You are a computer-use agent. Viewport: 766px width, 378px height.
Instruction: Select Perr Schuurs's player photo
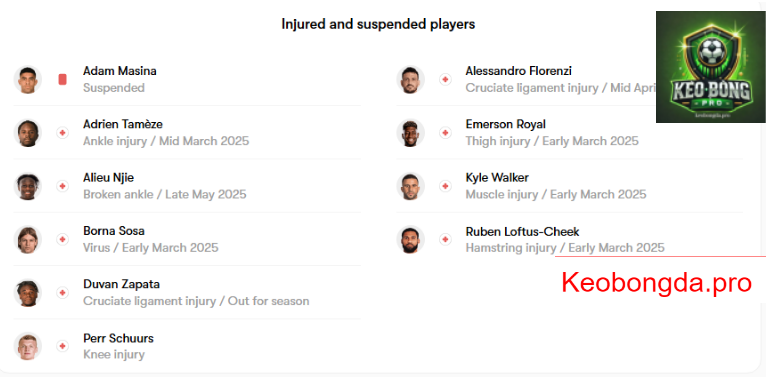[27, 346]
